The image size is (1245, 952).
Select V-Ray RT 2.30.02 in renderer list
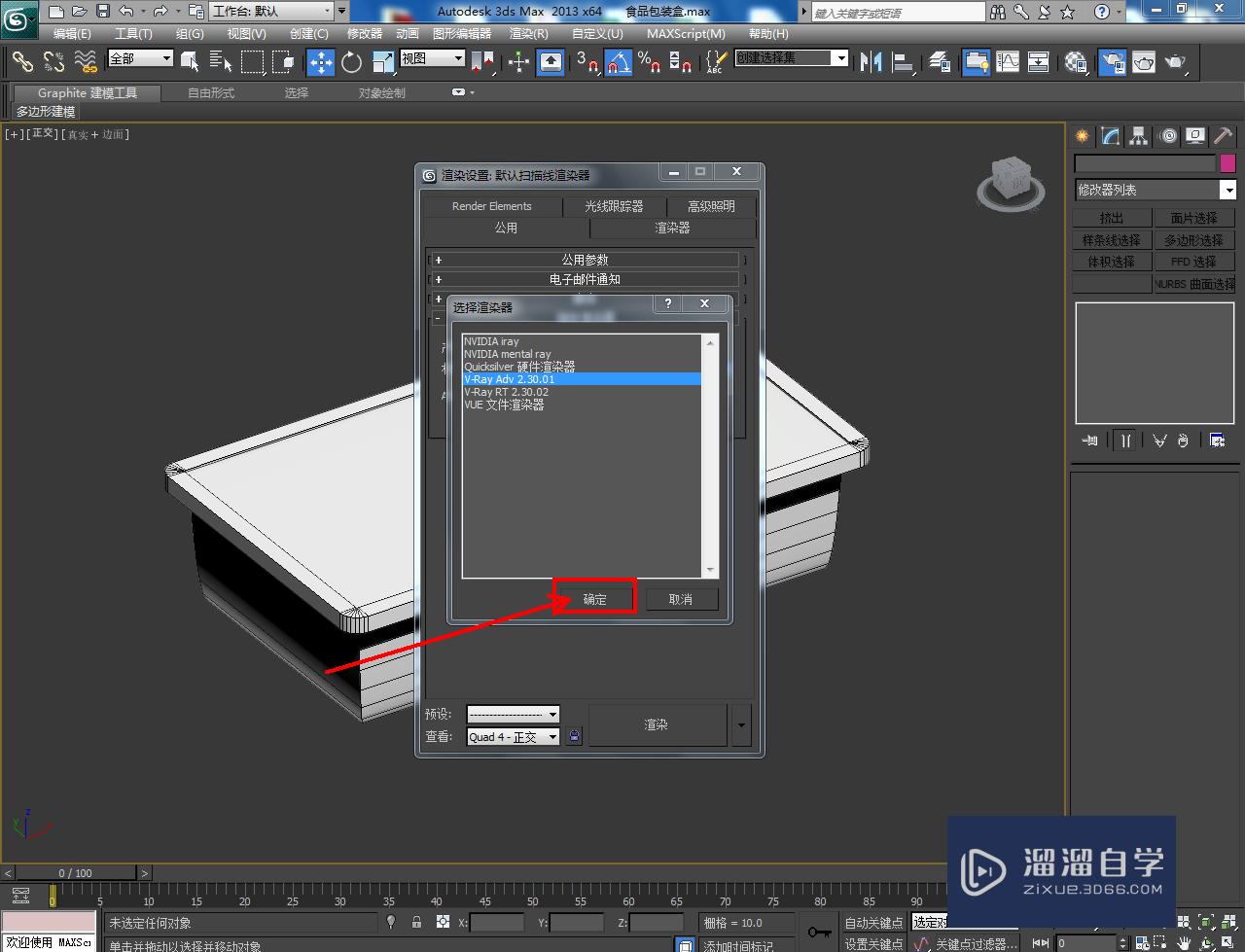click(583, 392)
